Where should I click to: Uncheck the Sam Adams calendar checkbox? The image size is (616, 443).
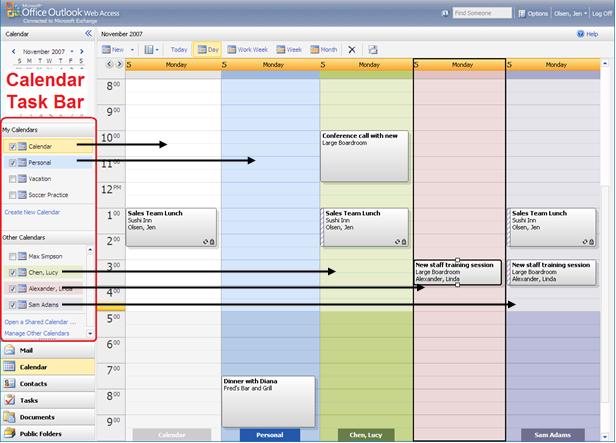coord(13,305)
